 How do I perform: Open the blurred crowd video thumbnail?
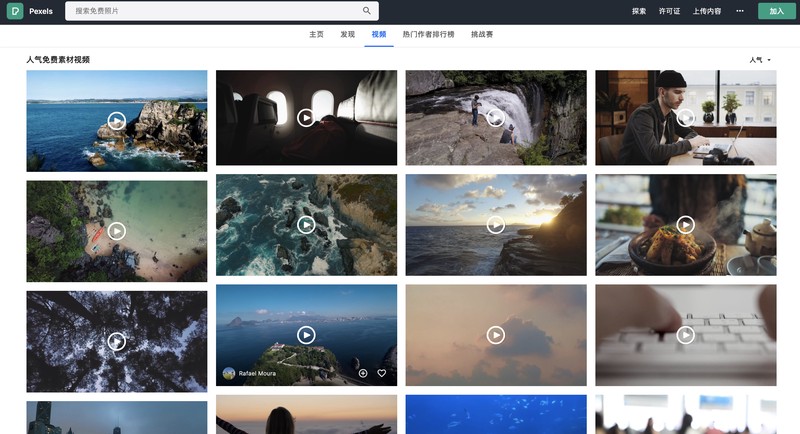coord(685,415)
